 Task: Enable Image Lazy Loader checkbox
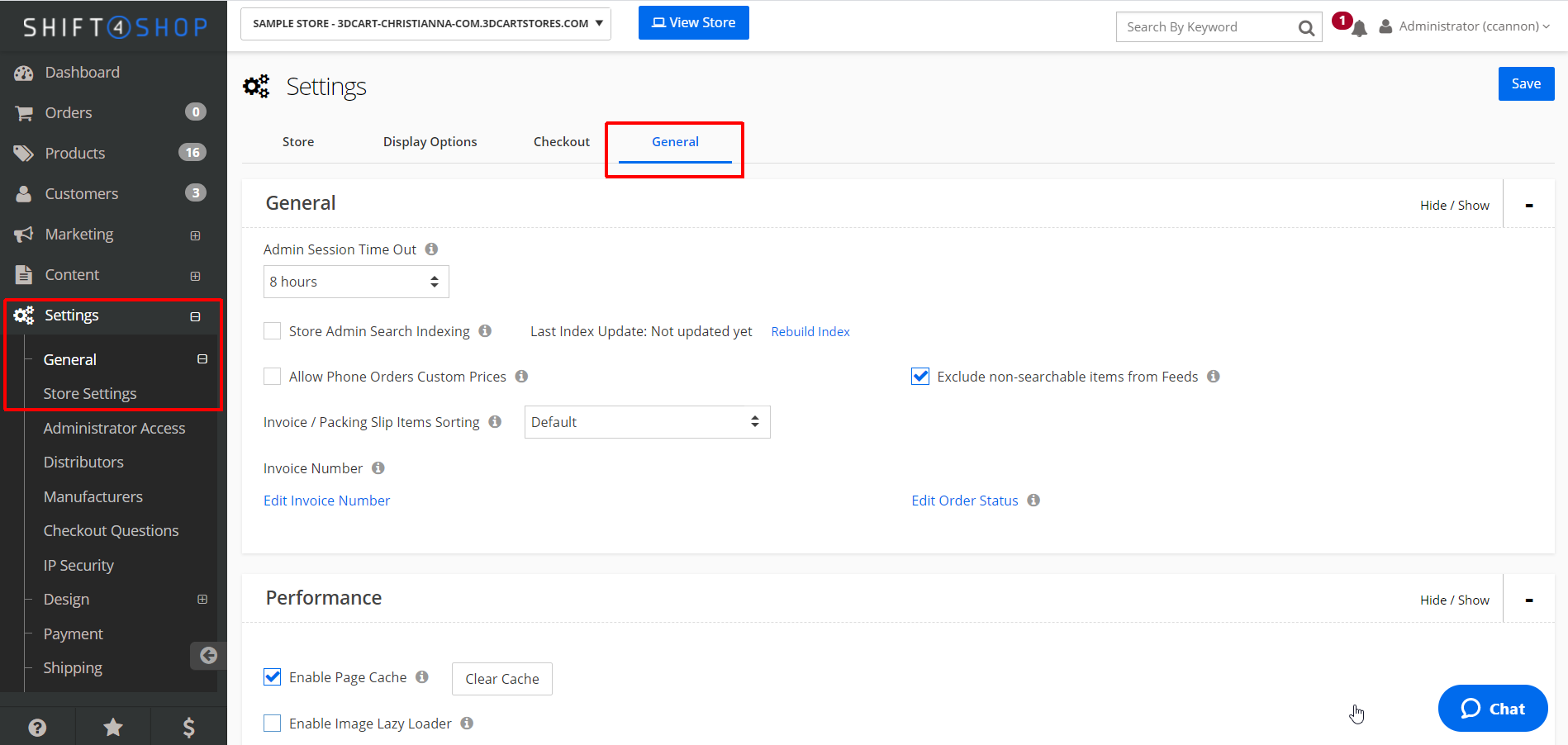click(272, 724)
